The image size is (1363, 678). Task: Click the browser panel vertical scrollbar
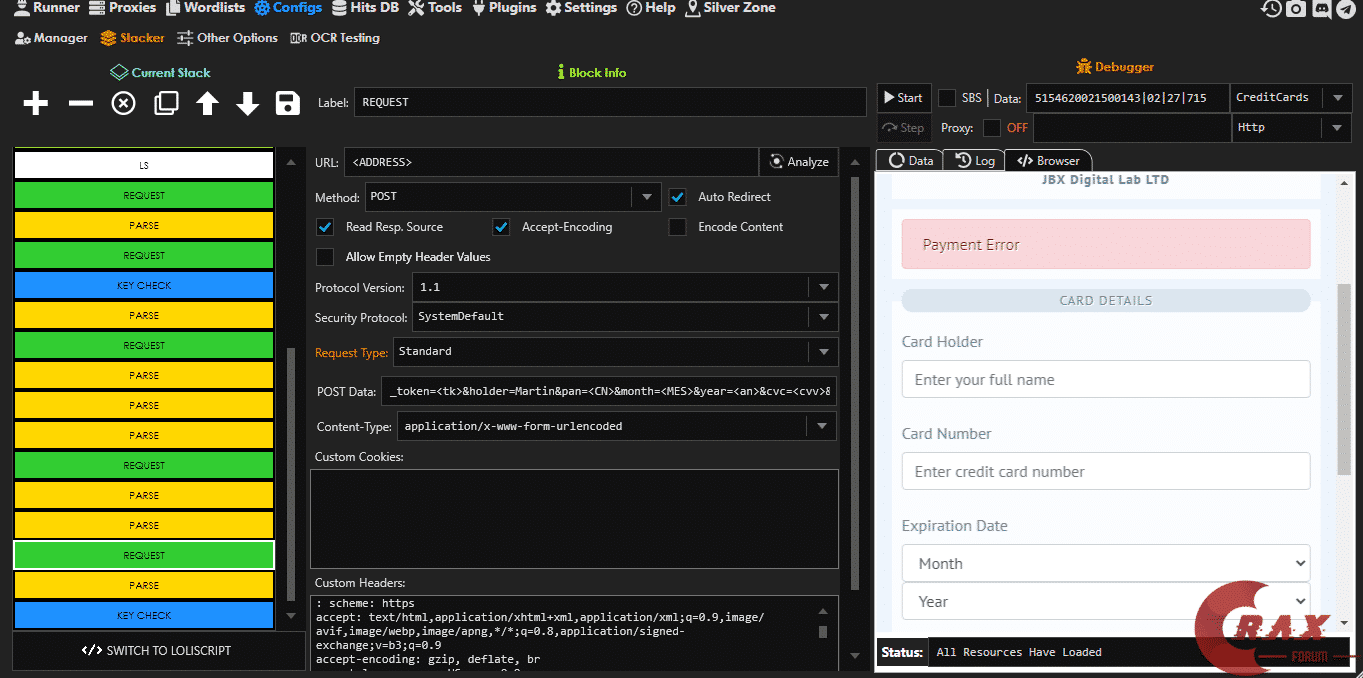pos(1344,380)
